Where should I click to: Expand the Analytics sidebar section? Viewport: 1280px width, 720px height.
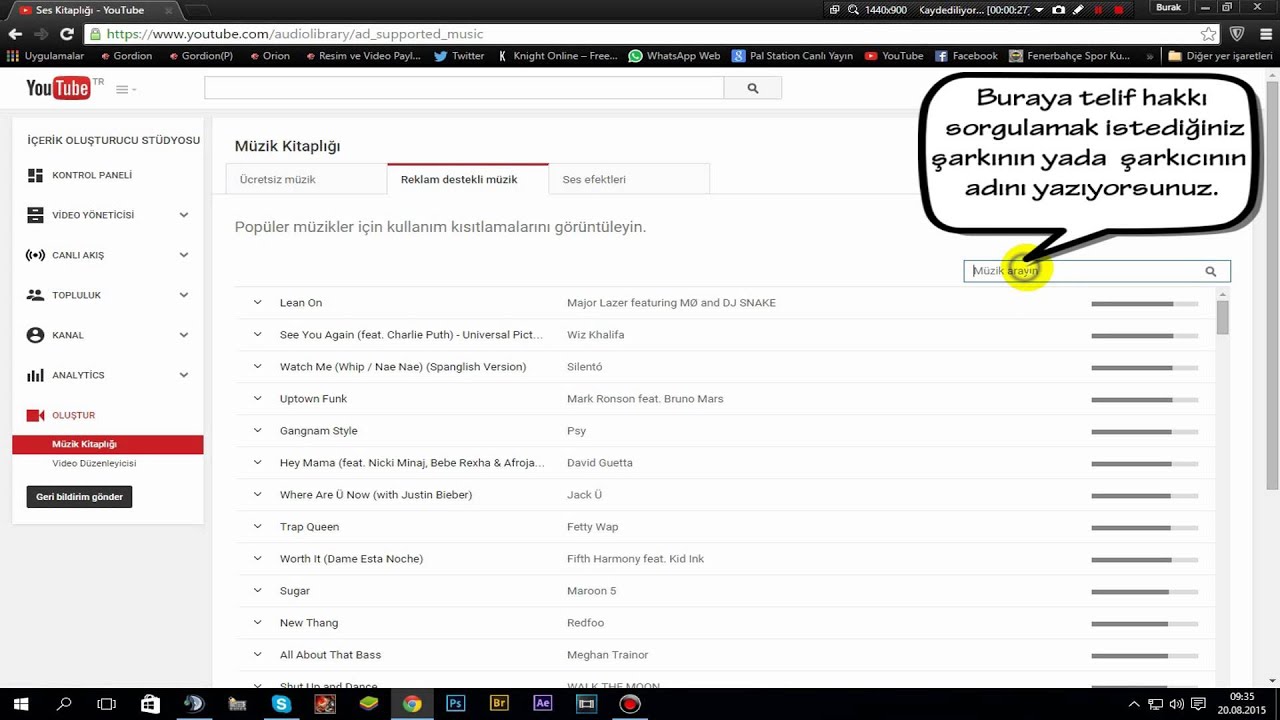184,375
